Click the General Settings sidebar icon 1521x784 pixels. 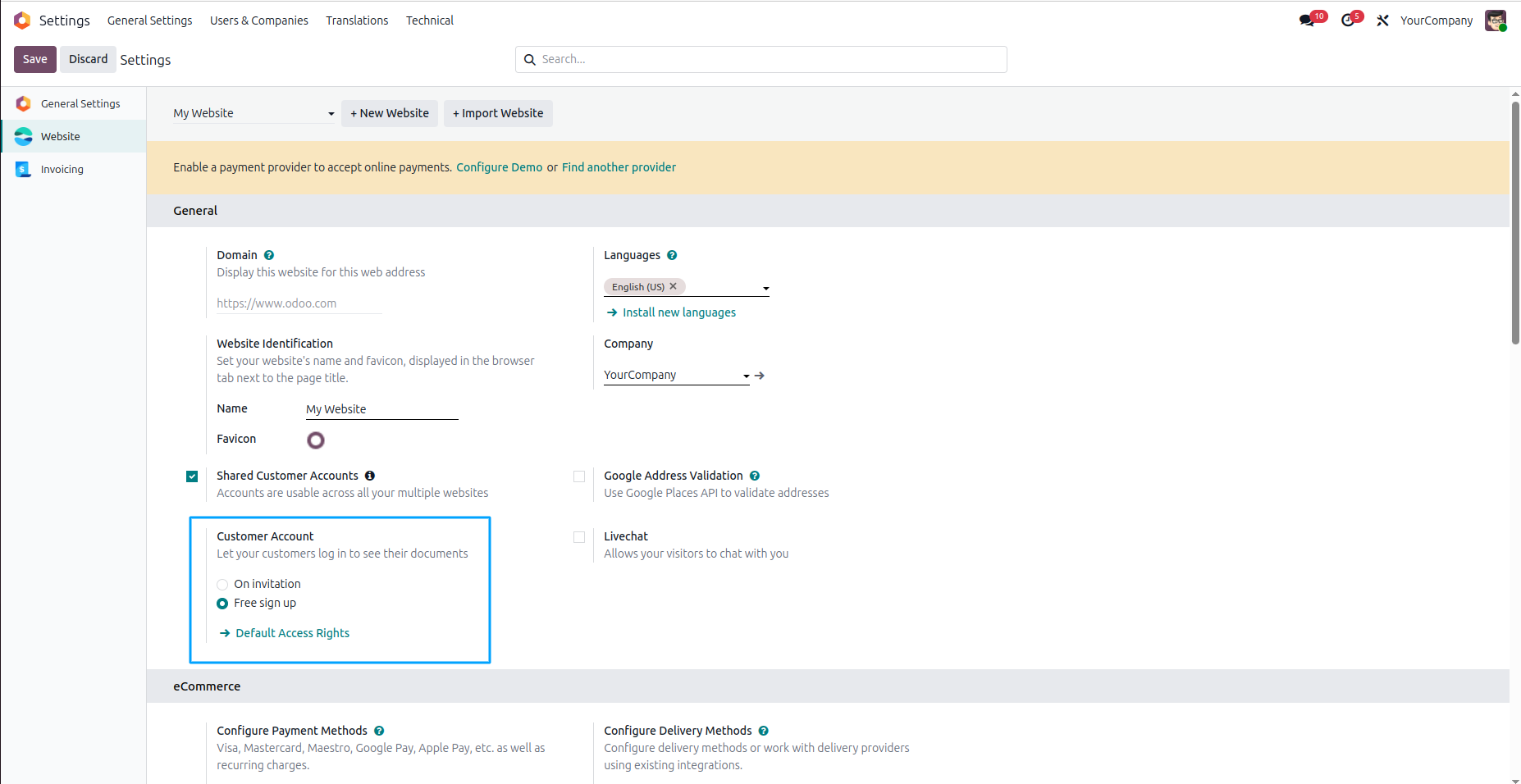click(x=23, y=103)
